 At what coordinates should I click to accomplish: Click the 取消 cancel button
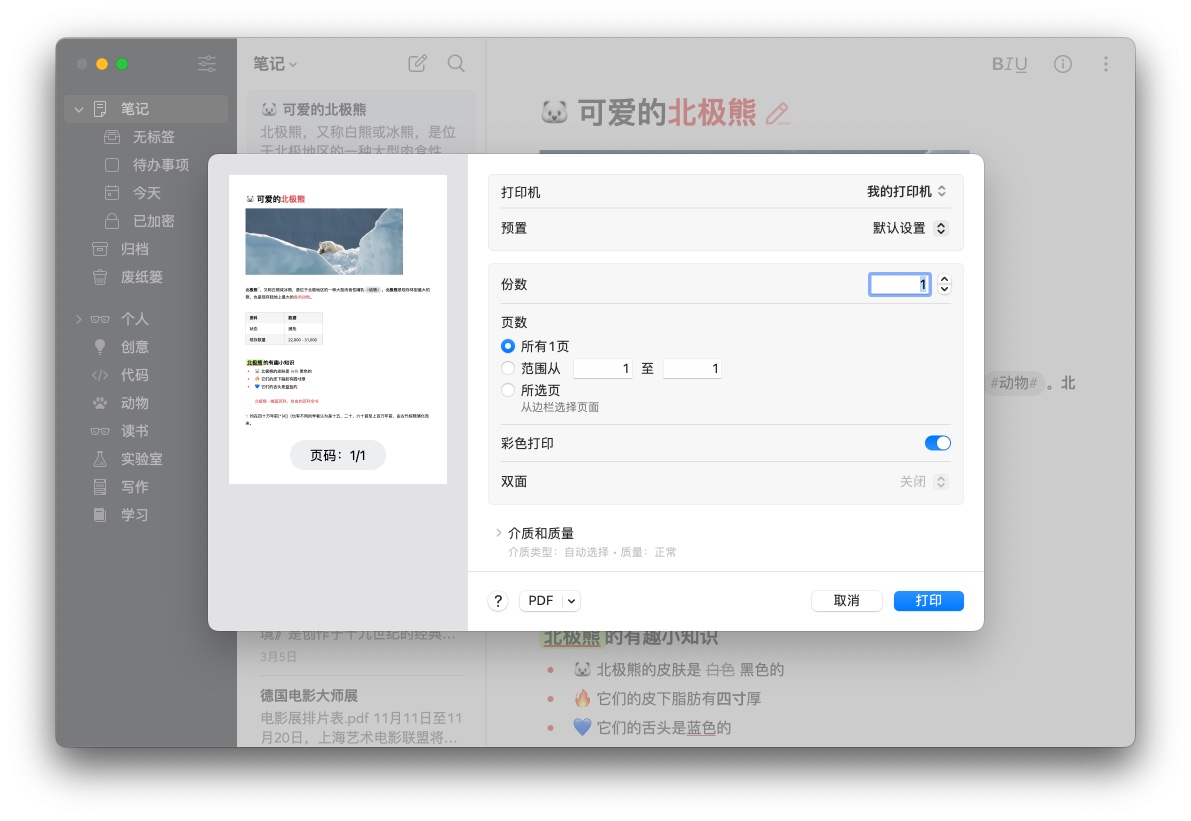[846, 601]
